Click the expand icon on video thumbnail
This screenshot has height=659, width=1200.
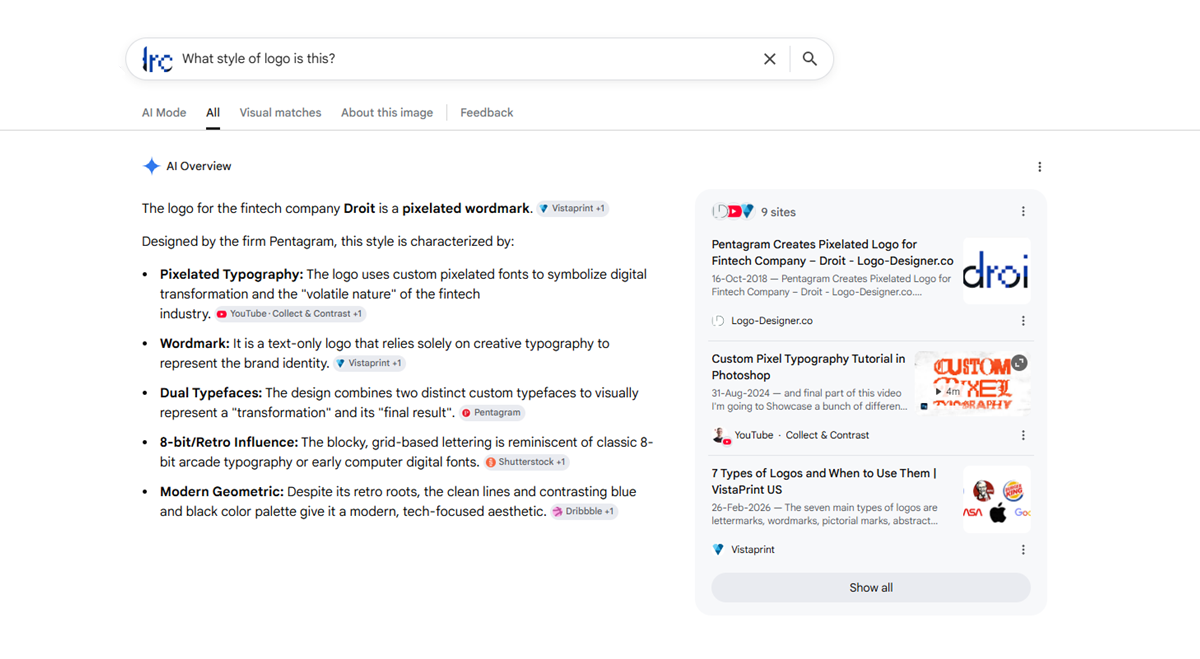(1019, 363)
